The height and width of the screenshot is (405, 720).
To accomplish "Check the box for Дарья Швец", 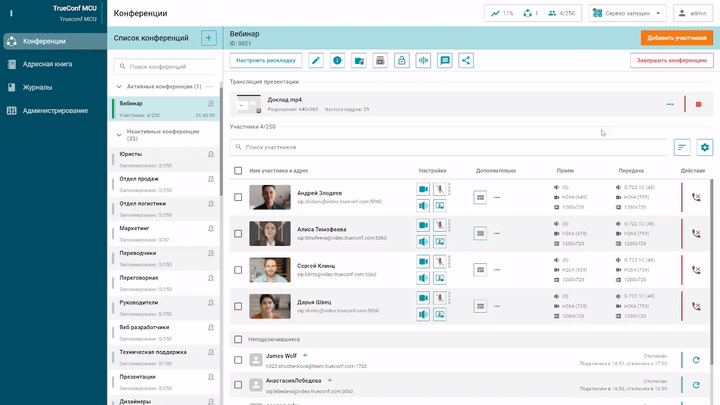I will [x=238, y=306].
